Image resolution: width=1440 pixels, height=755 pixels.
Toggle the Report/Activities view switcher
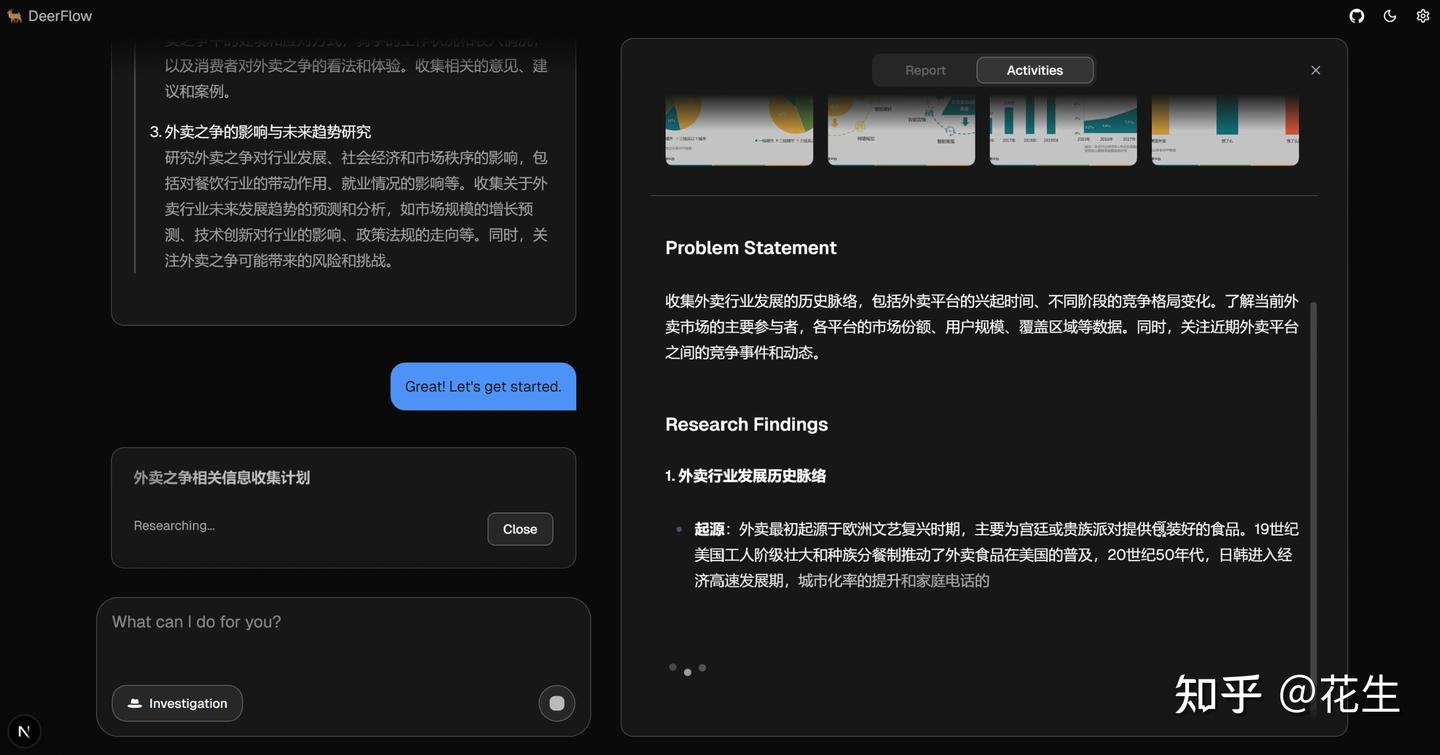pos(983,68)
